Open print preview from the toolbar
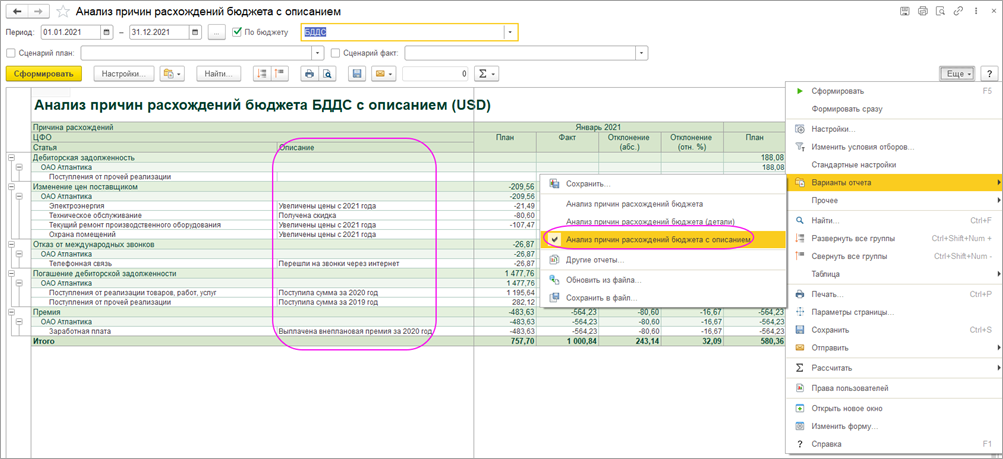Screen dimensions: 1003x459 [327, 74]
